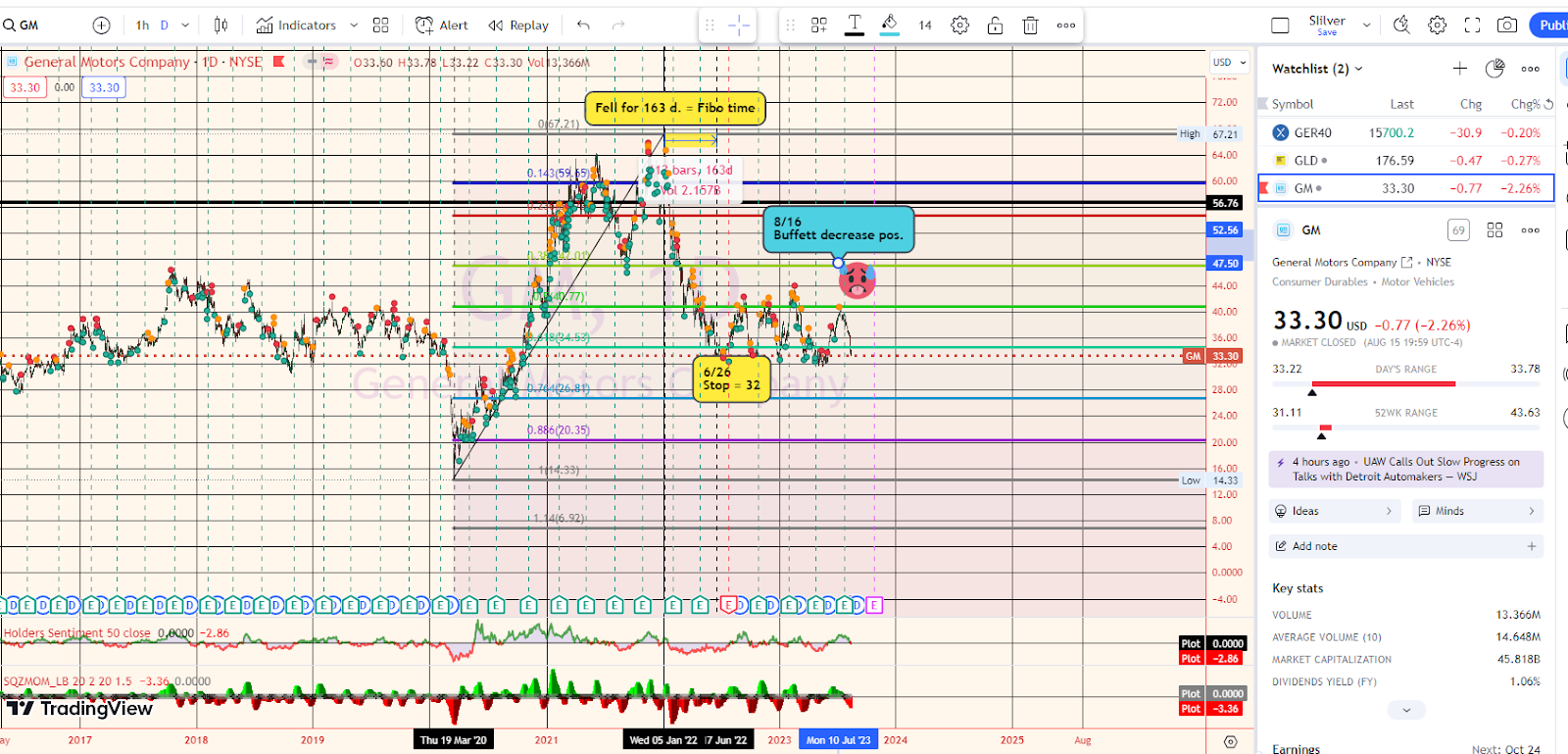The width and height of the screenshot is (1568, 754).
Task: Toggle the red flag on GM row
Action: point(1264,188)
